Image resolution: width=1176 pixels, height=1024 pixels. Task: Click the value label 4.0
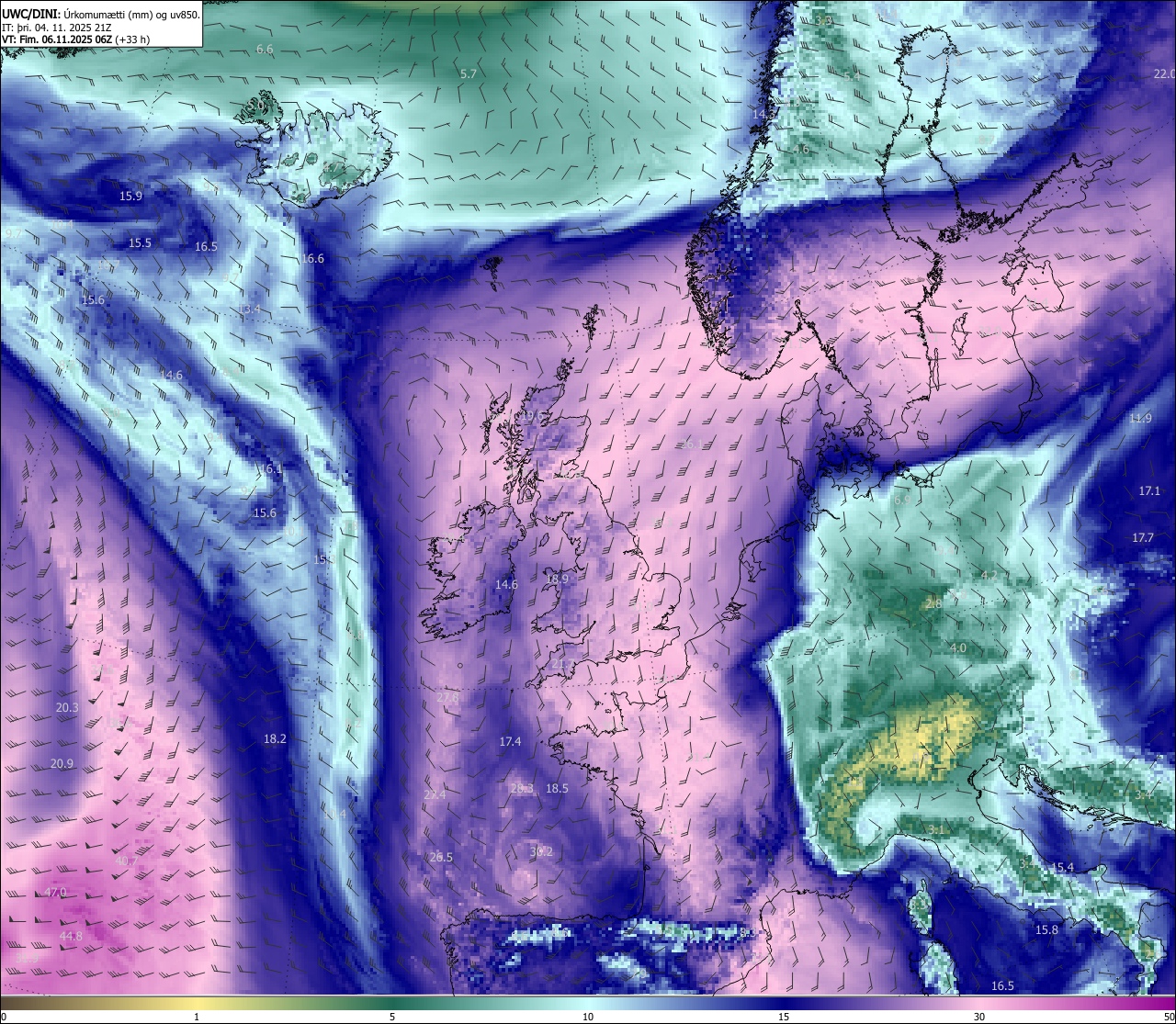957,648
